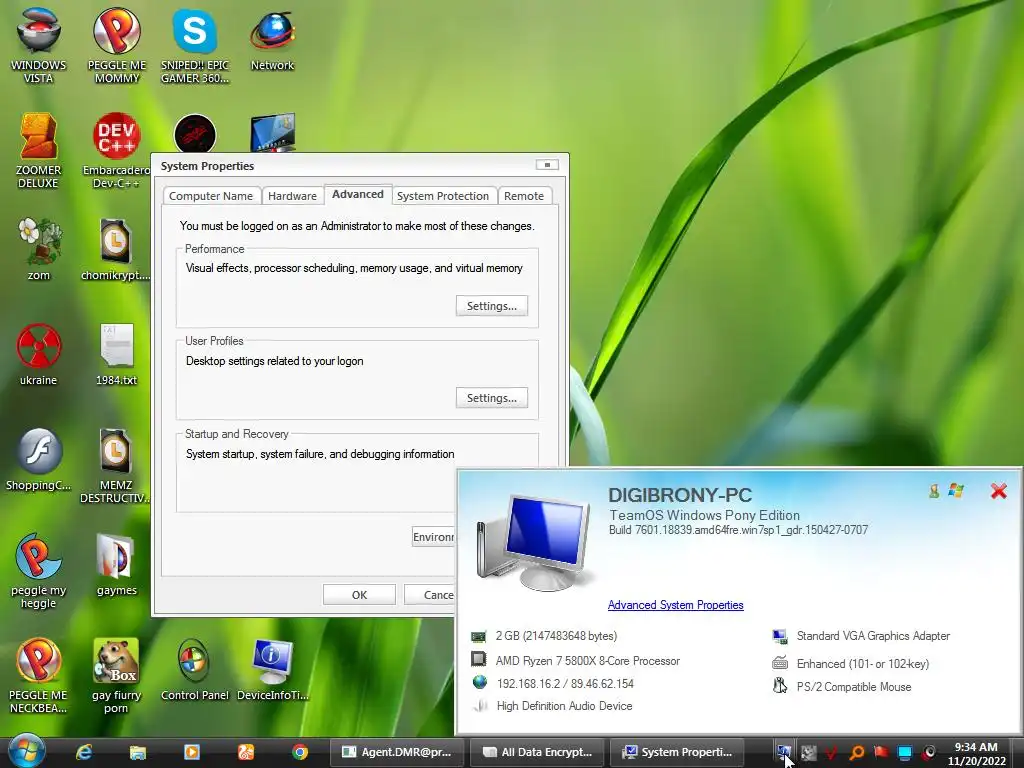1024x768 pixels.
Task: Select the ShoppingC... Flash icon
Action: point(39,460)
